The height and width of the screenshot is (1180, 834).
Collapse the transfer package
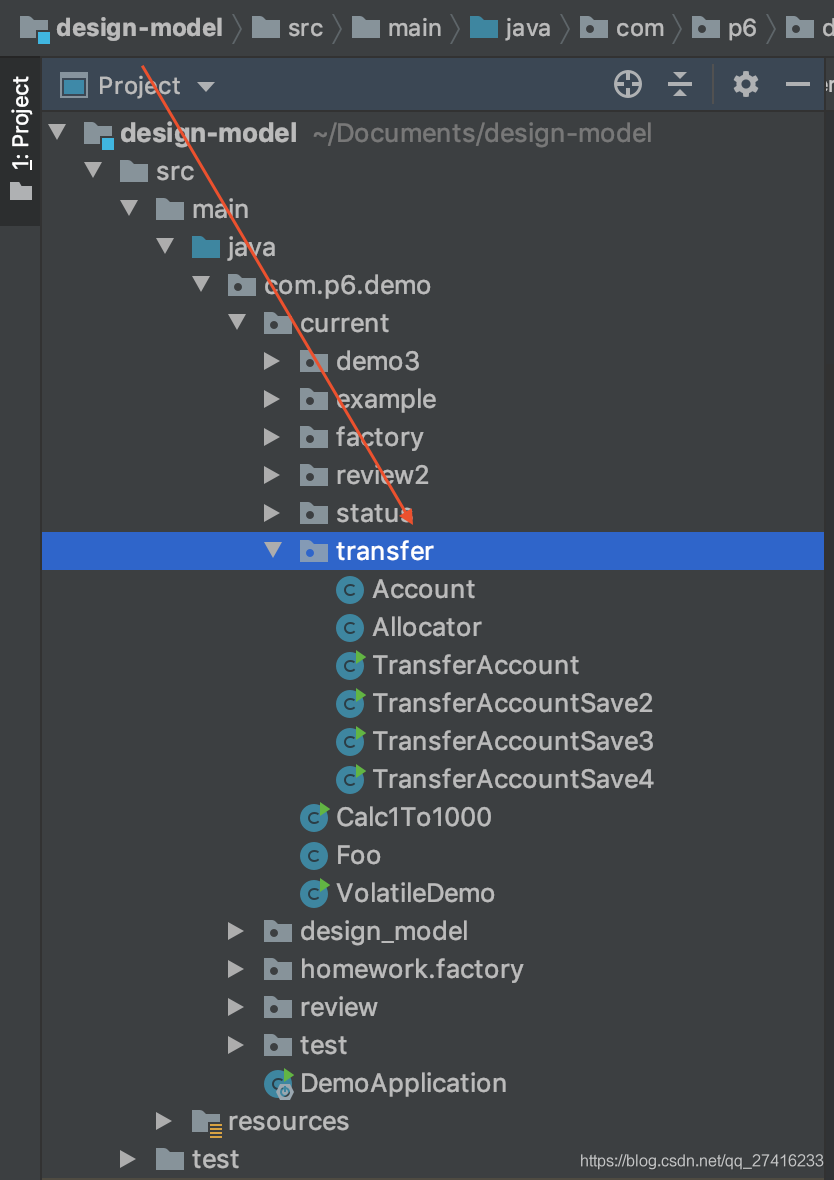272,550
